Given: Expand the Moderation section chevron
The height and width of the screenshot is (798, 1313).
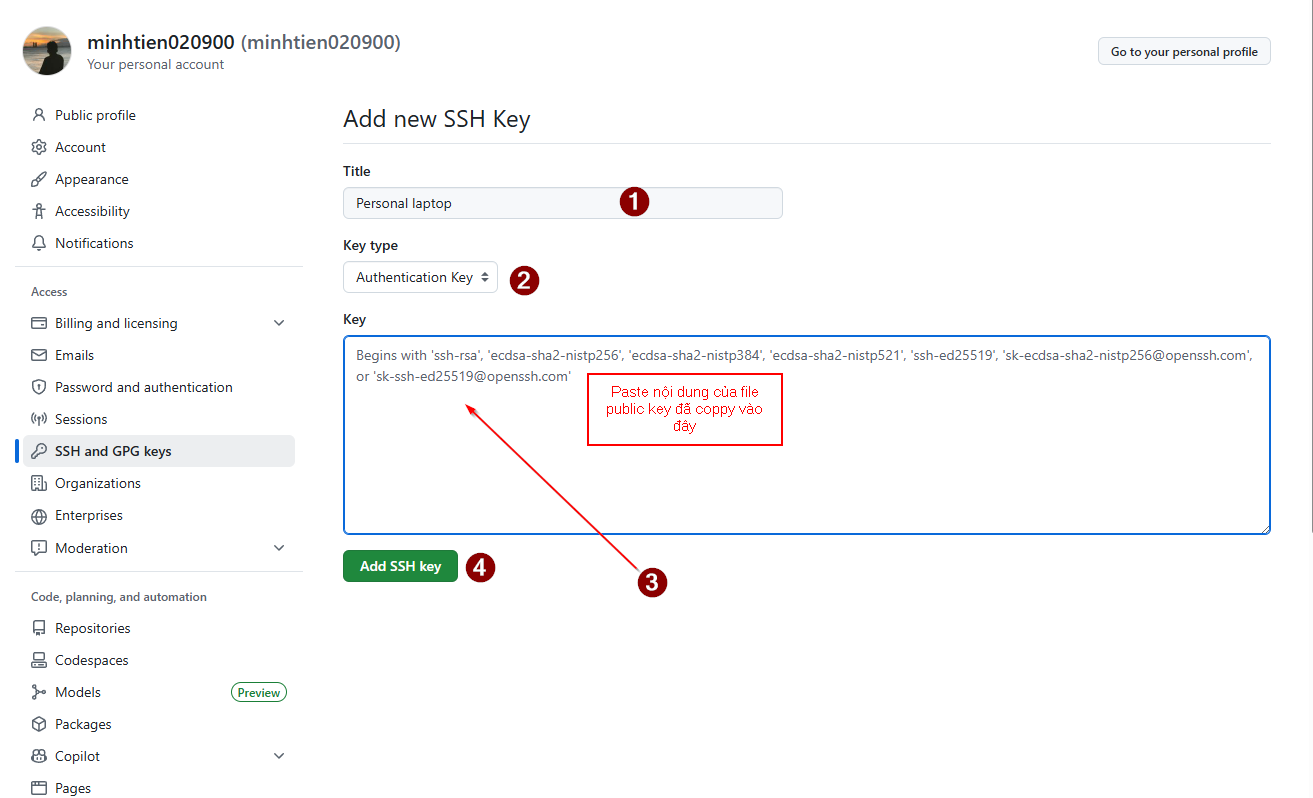Looking at the screenshot, I should coord(279,548).
